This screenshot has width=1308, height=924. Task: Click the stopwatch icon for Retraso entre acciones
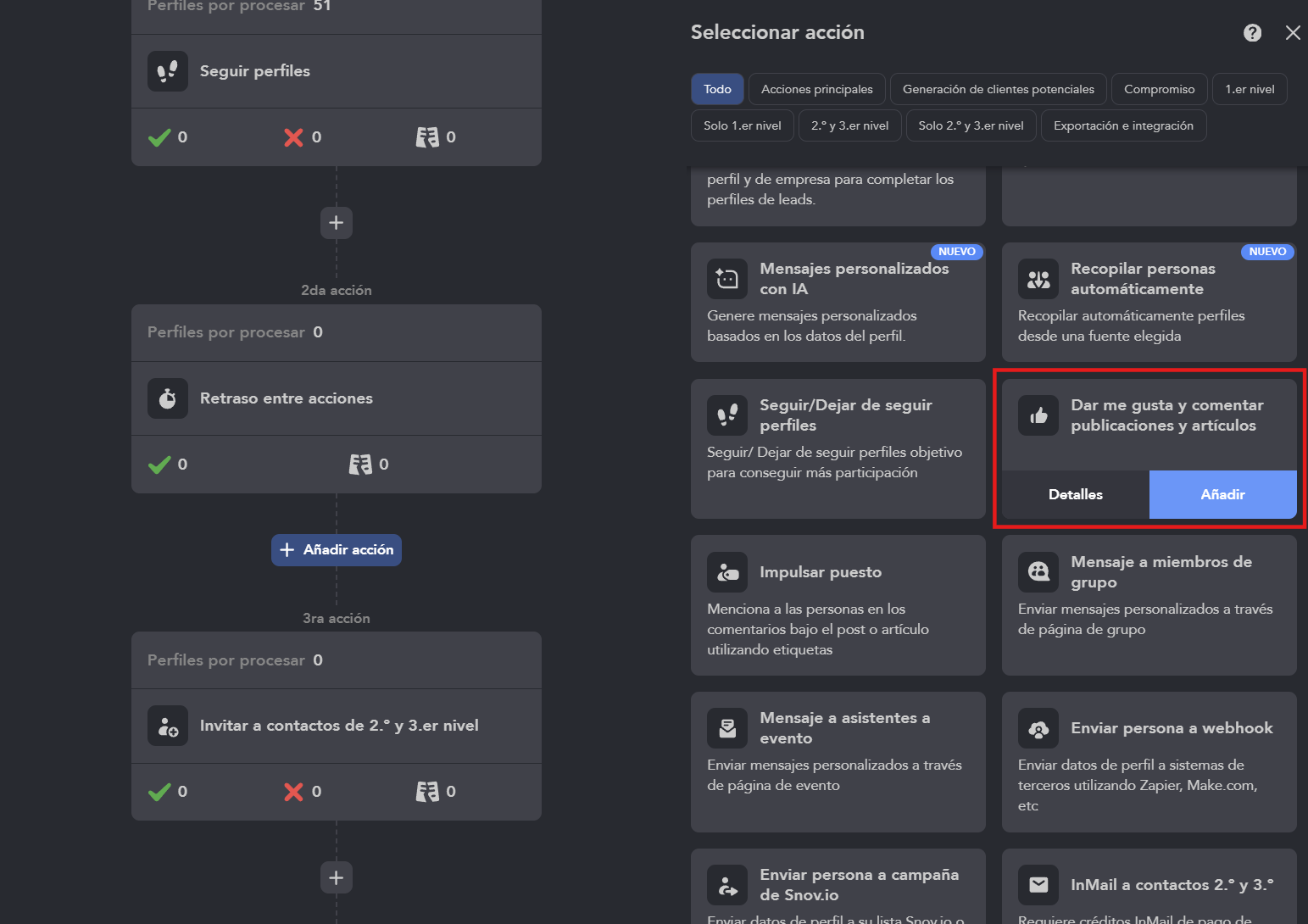168,398
